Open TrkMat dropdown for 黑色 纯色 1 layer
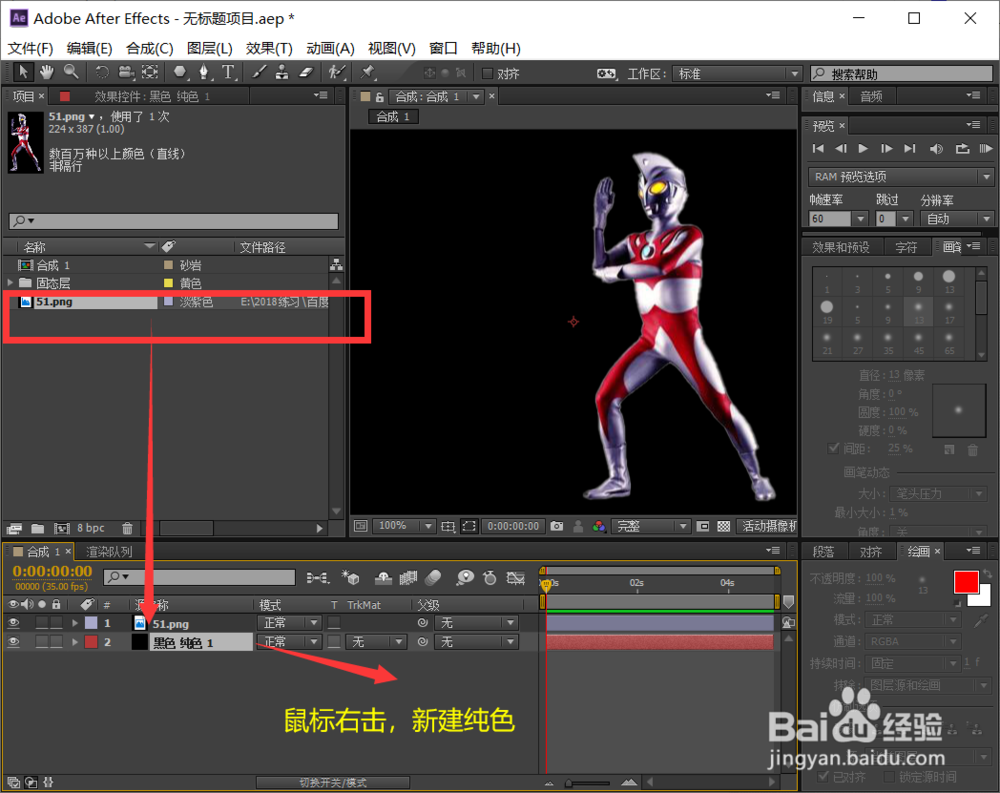Screen dimensions: 1000x793 376,642
